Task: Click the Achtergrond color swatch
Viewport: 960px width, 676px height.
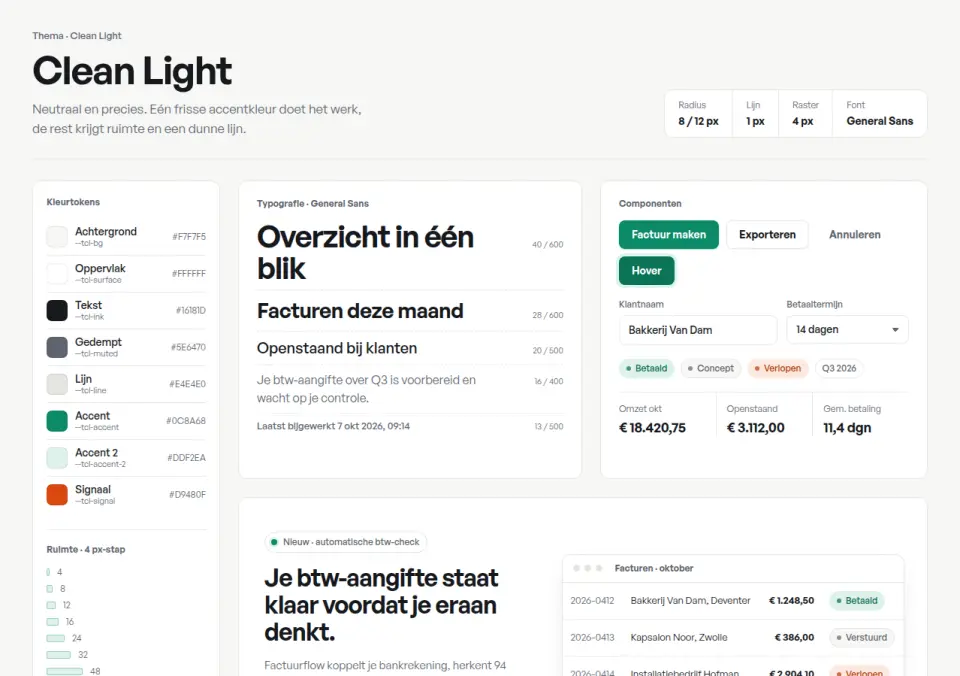Action: click(57, 237)
